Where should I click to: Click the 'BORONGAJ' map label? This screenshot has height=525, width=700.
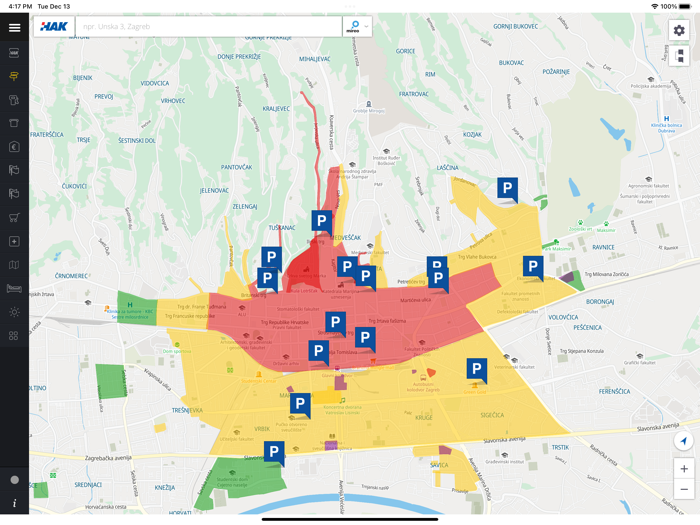[600, 302]
